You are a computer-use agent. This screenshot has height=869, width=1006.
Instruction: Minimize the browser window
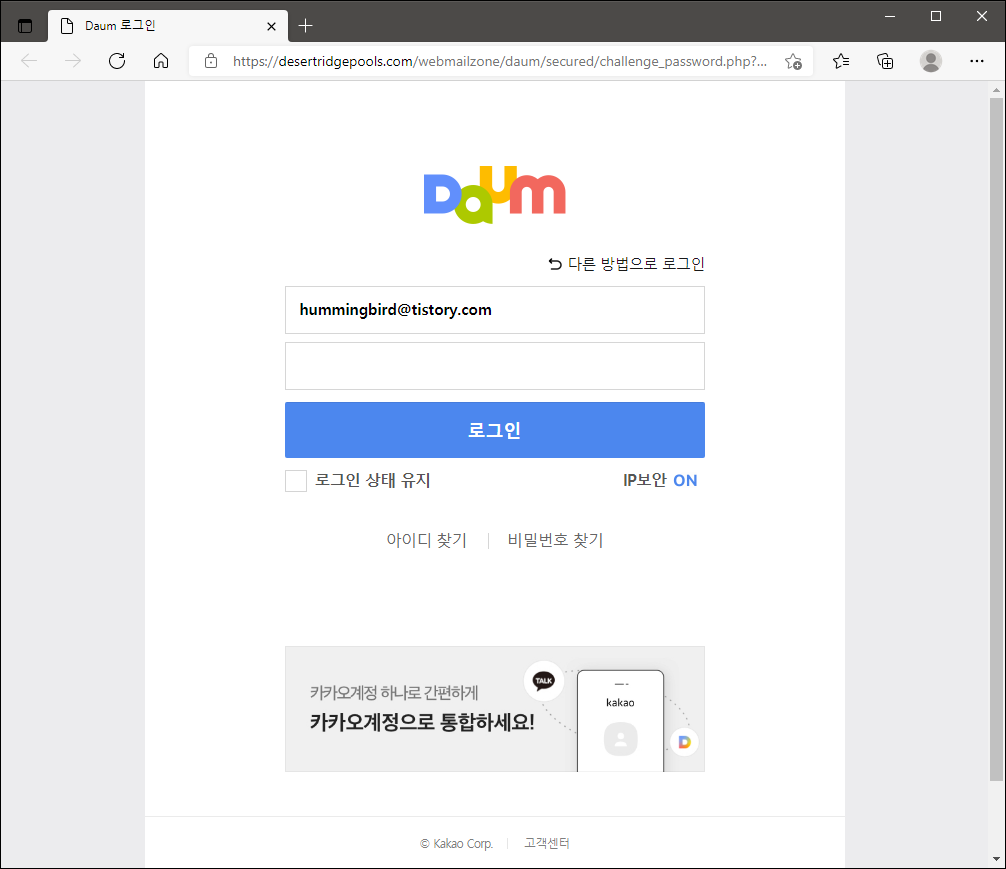click(x=890, y=17)
